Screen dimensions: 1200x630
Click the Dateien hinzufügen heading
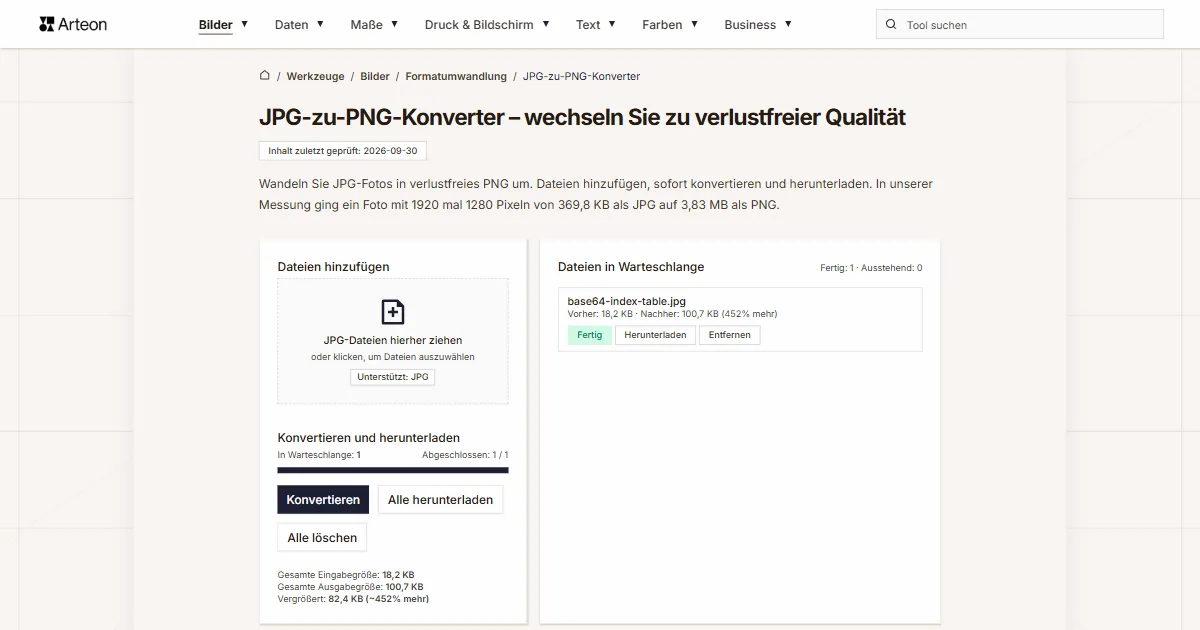[333, 267]
